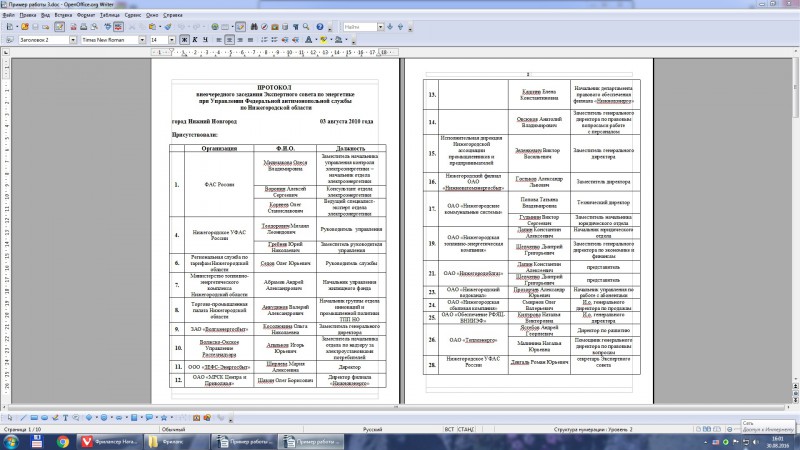800x450 pixels.
Task: Open Data sources icon
Action: 285,27
